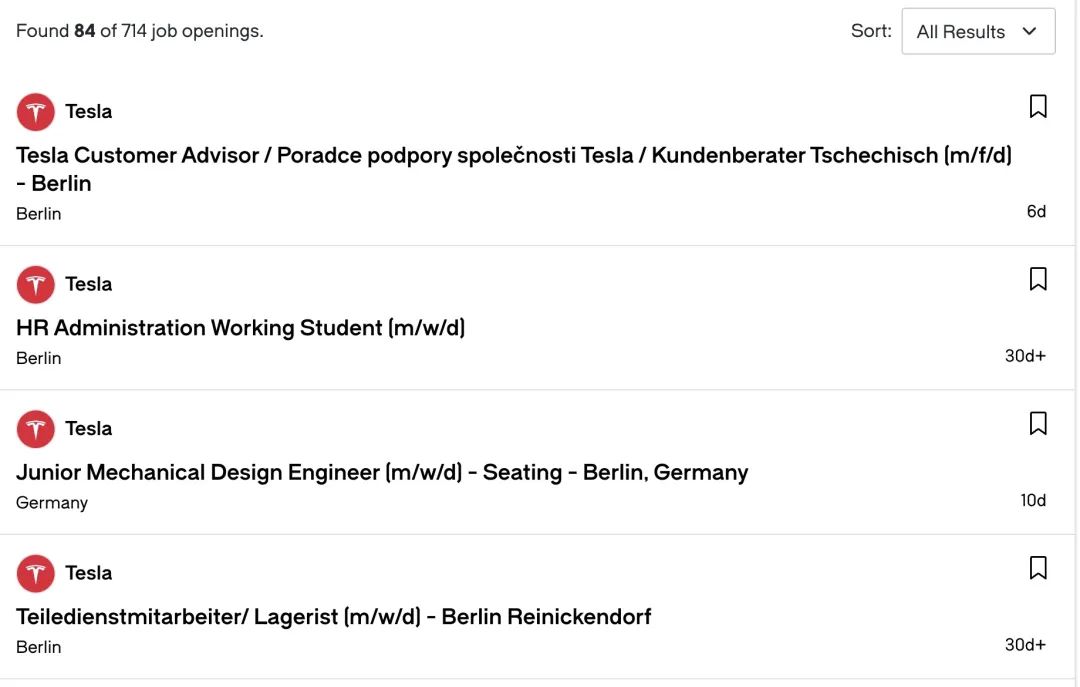
Task: Click the Germany location under Junior Mechanical job
Action: click(x=52, y=503)
